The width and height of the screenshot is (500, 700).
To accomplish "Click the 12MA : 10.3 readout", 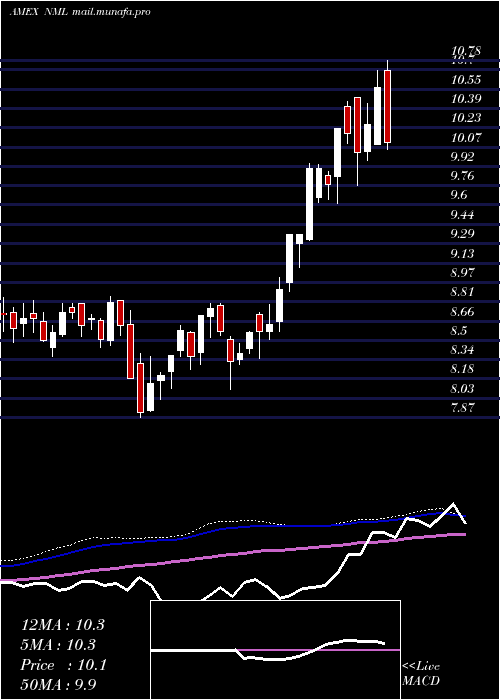I will tap(62, 625).
